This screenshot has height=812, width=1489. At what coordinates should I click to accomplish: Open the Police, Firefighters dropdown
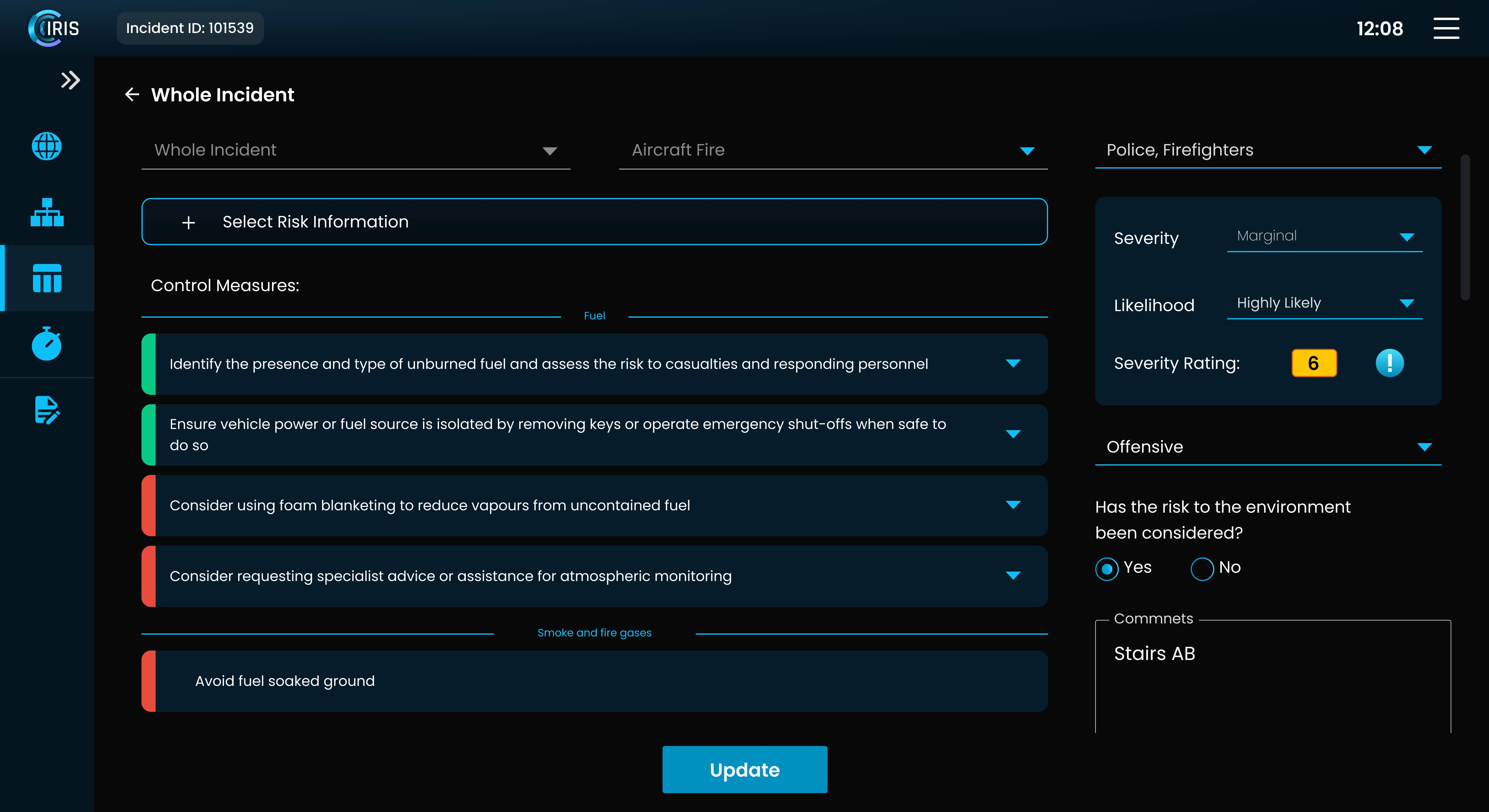(x=1268, y=150)
